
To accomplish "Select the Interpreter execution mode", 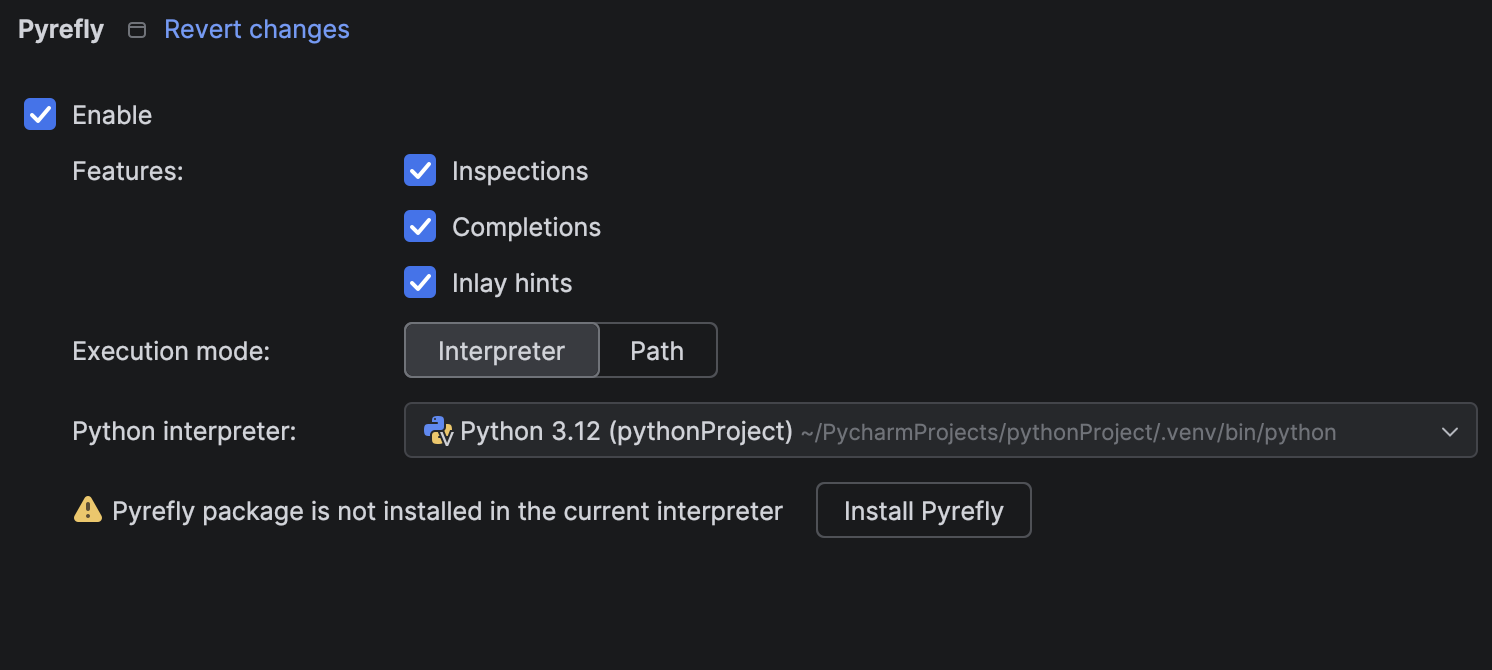I will click(501, 350).
